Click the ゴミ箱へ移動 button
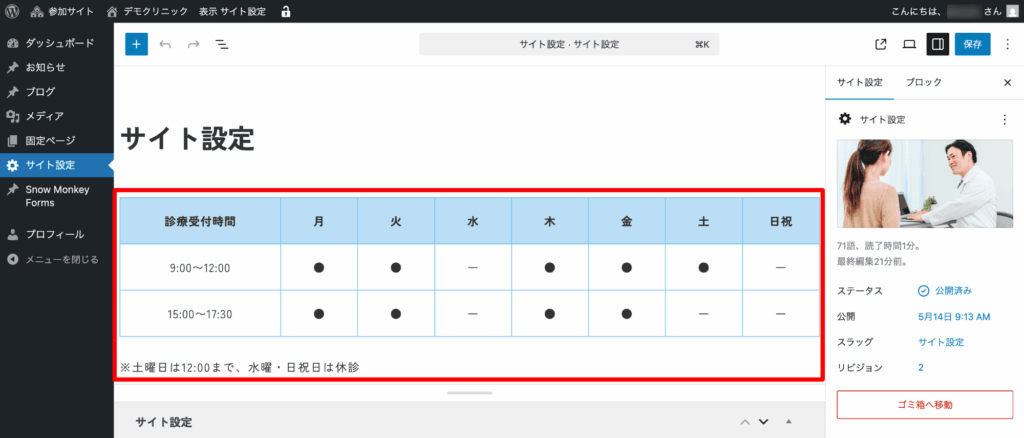 pos(924,404)
